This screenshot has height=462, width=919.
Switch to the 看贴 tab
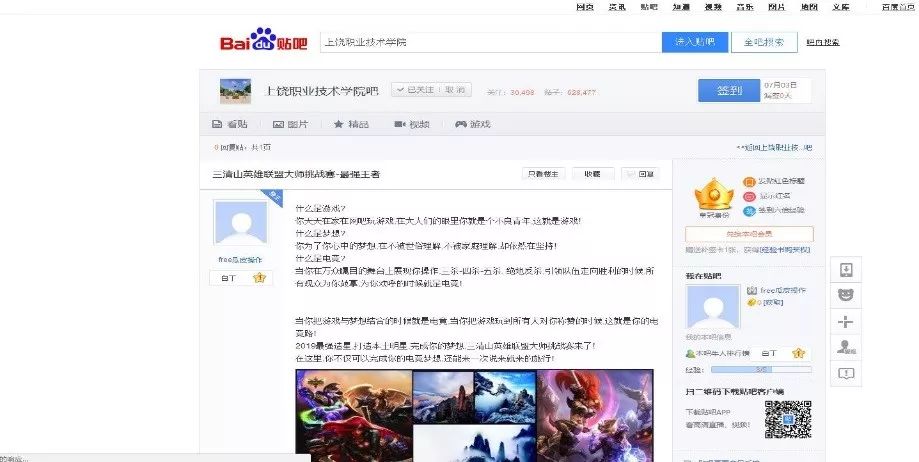[230, 124]
